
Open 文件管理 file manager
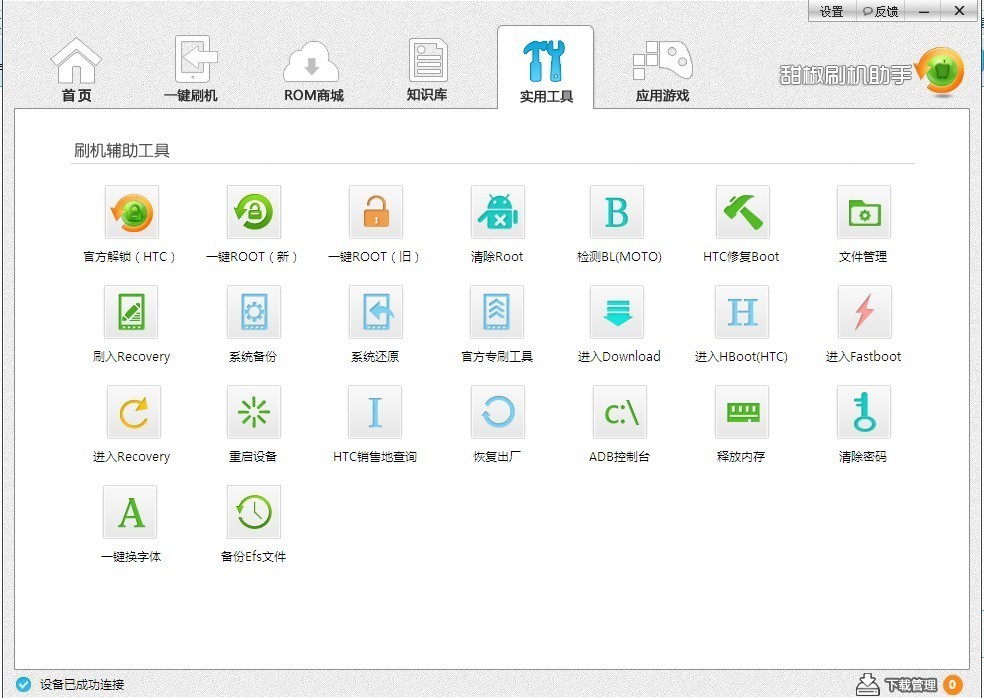click(x=864, y=212)
